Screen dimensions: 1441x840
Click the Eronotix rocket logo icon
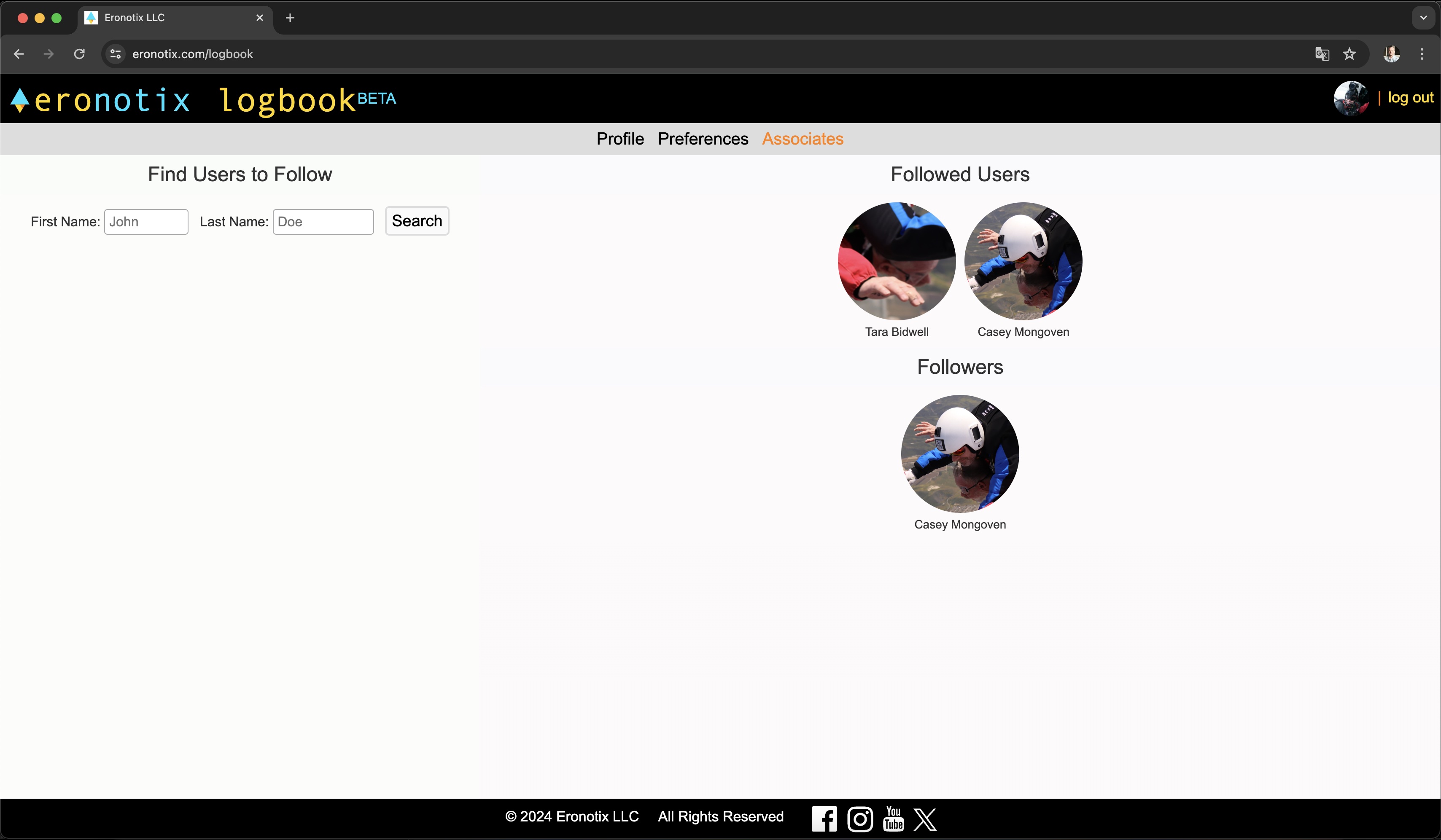coord(19,100)
